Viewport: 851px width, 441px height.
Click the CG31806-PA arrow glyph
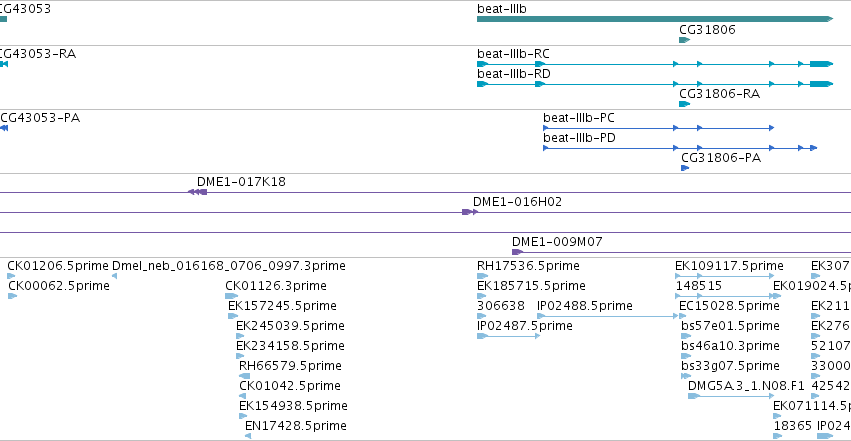coord(685,168)
